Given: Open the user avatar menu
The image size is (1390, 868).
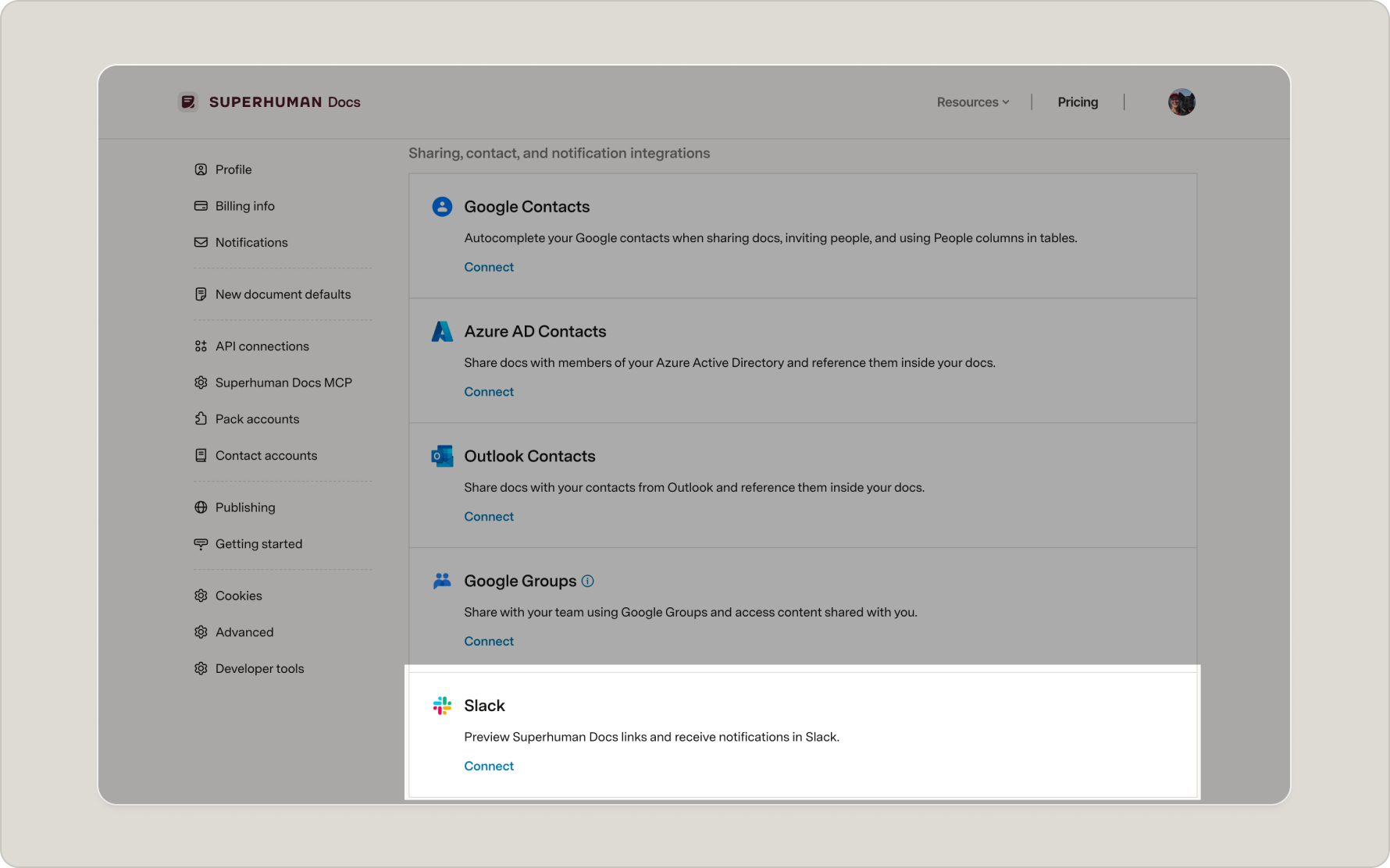Looking at the screenshot, I should tap(1181, 102).
